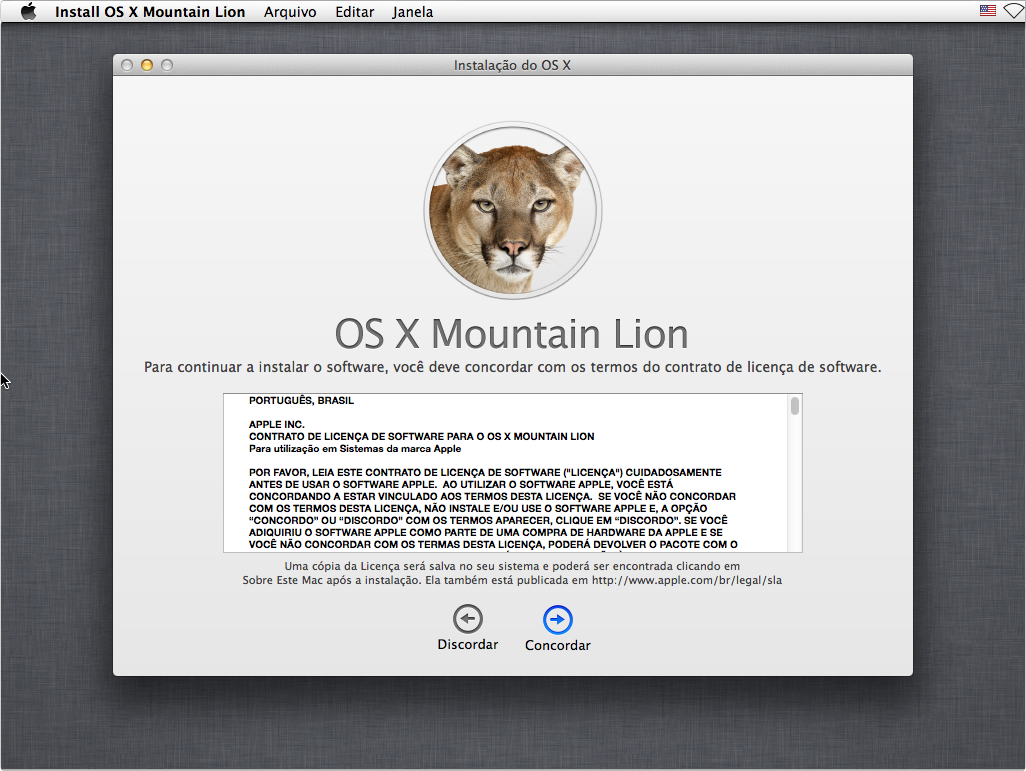Minimize the installer with the yellow button
The height and width of the screenshot is (771, 1026).
[x=147, y=66]
